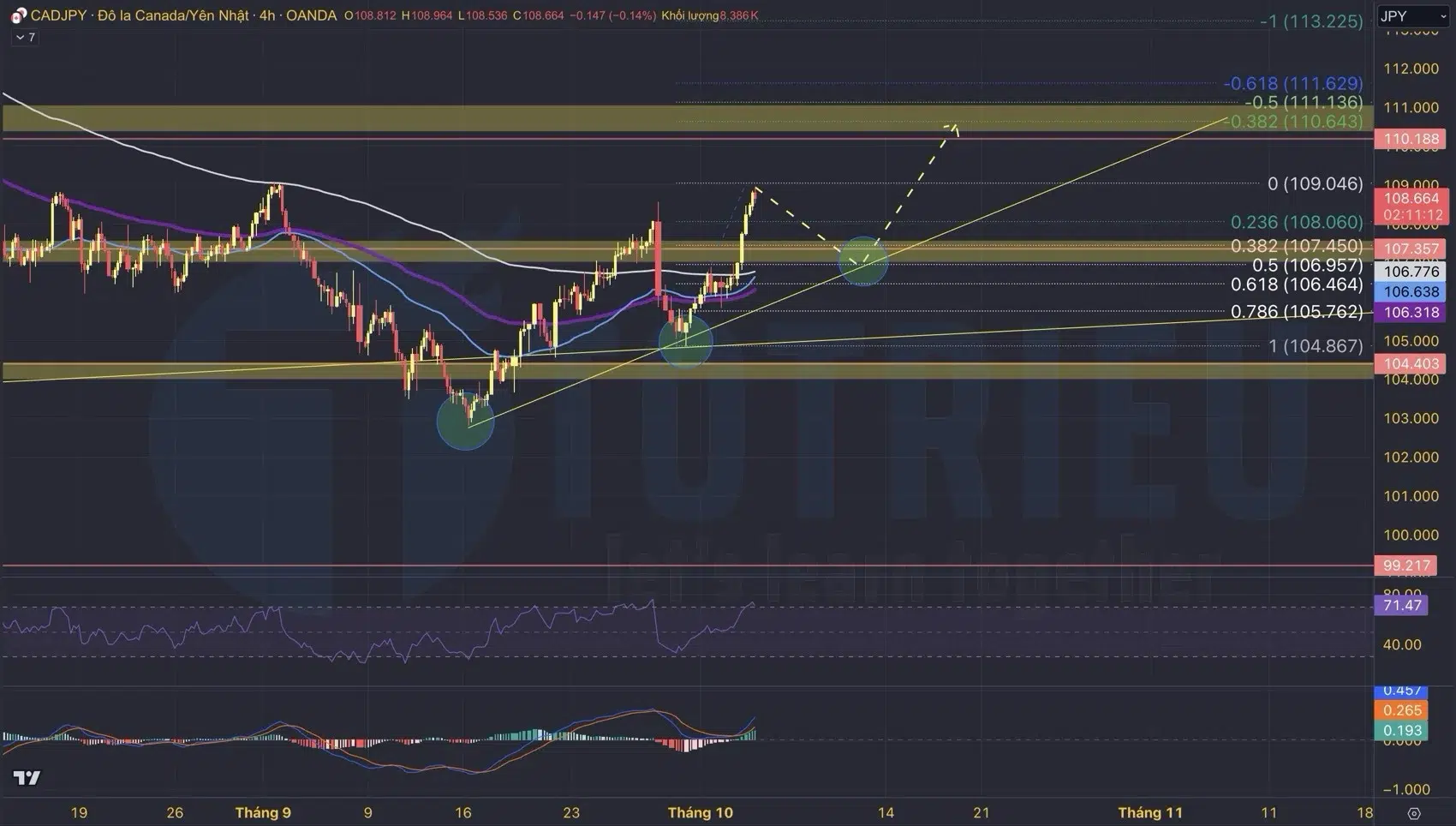Viewport: 1456px width, 826px height.
Task: Click the 112.000 price scale value
Action: pyautogui.click(x=1411, y=69)
